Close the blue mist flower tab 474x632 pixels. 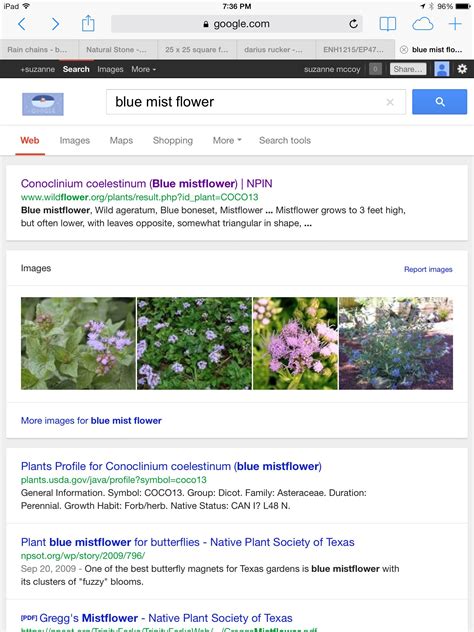(x=403, y=50)
